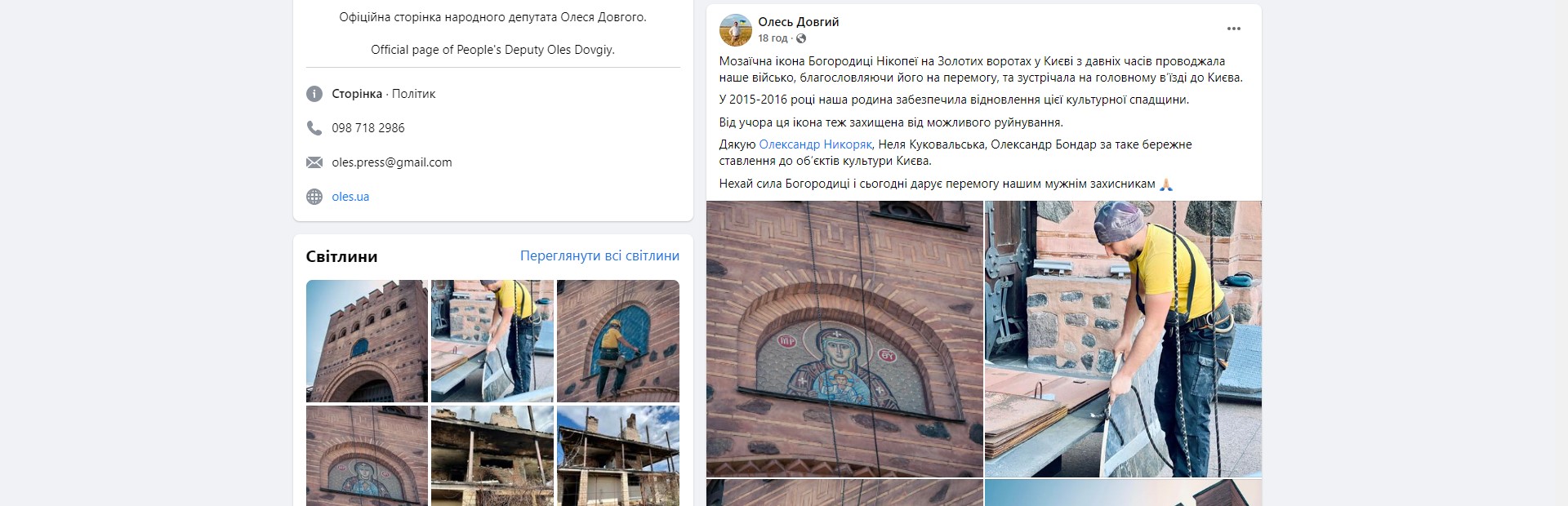Click Переглянути всі світлини link

point(599,255)
